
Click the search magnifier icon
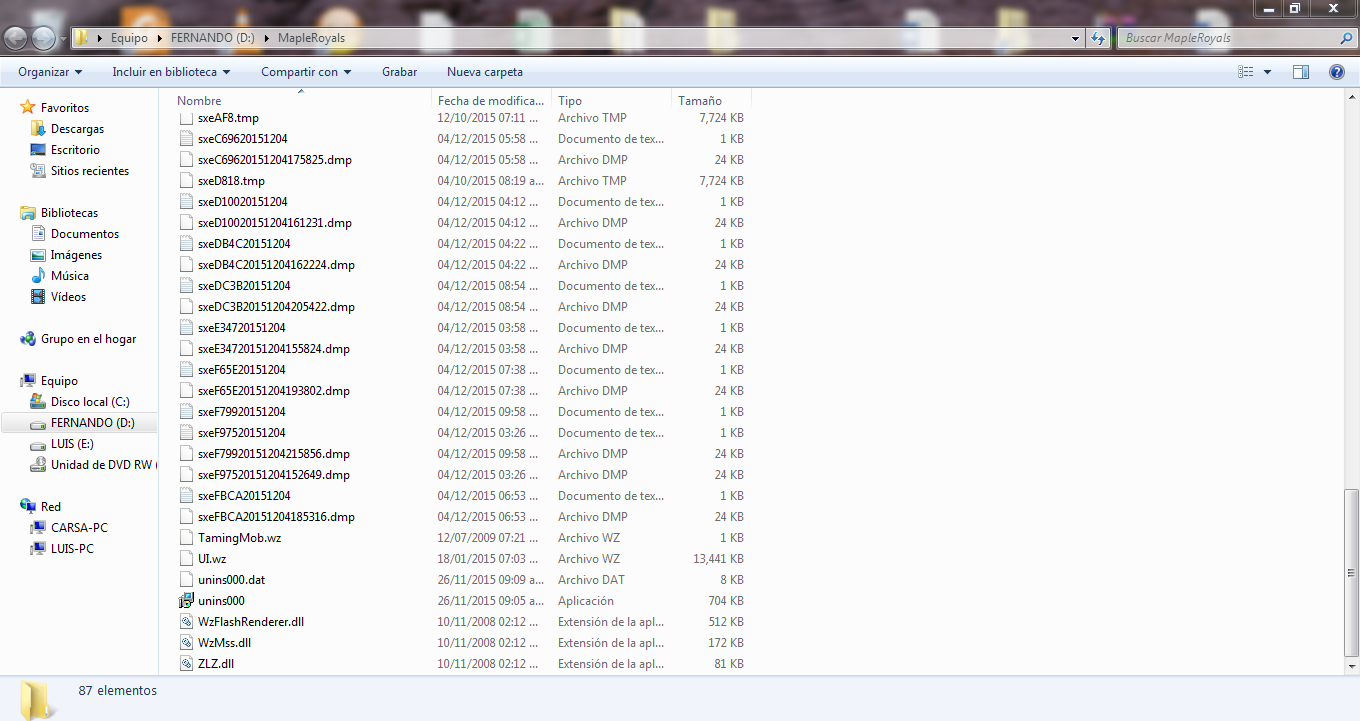(1345, 38)
